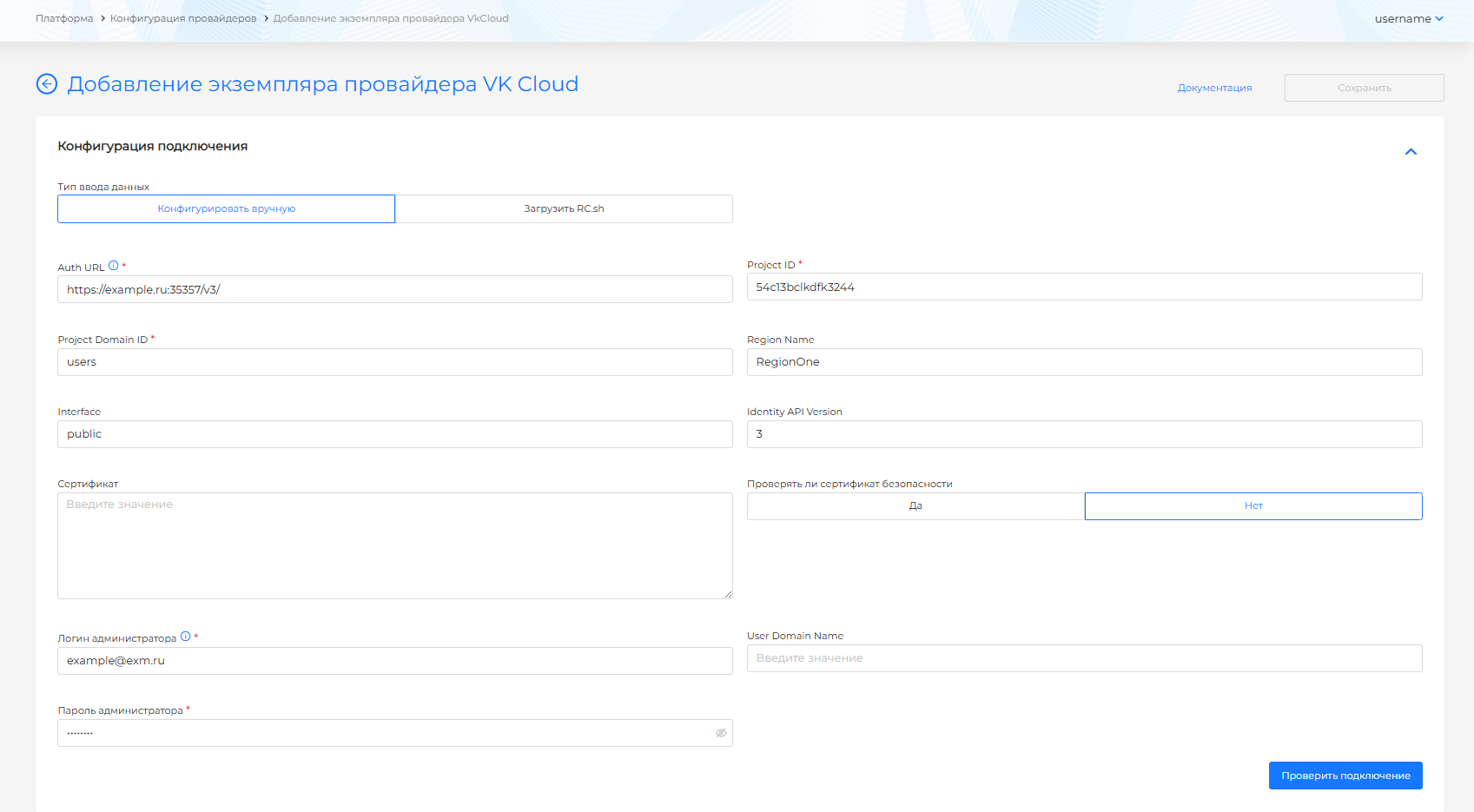Screen dimensions: 1474x812
Task: Open the username dropdown menu
Action: pyautogui.click(x=1408, y=18)
